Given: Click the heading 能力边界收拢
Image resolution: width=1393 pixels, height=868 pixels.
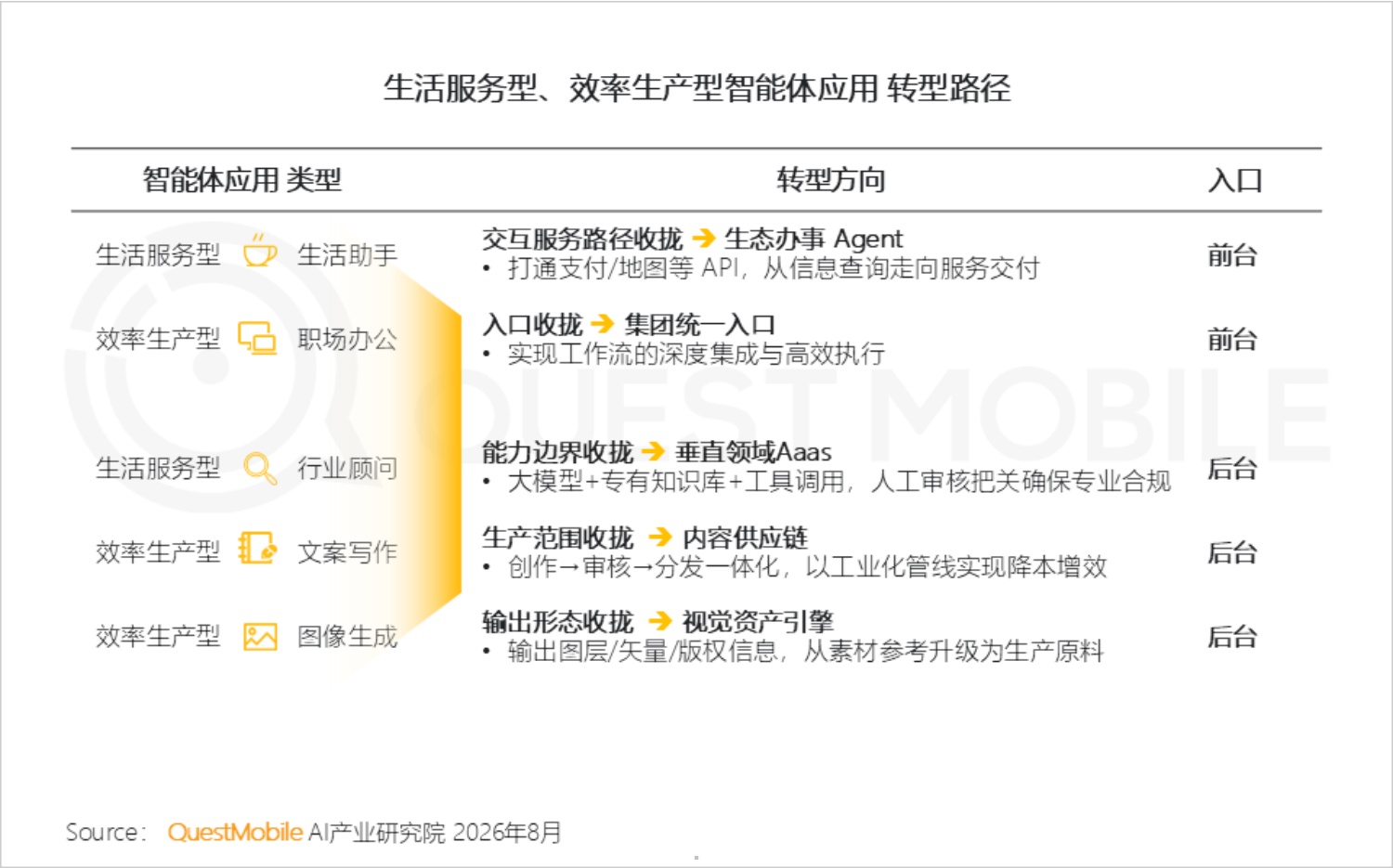Looking at the screenshot, I should pyautogui.click(x=557, y=452).
